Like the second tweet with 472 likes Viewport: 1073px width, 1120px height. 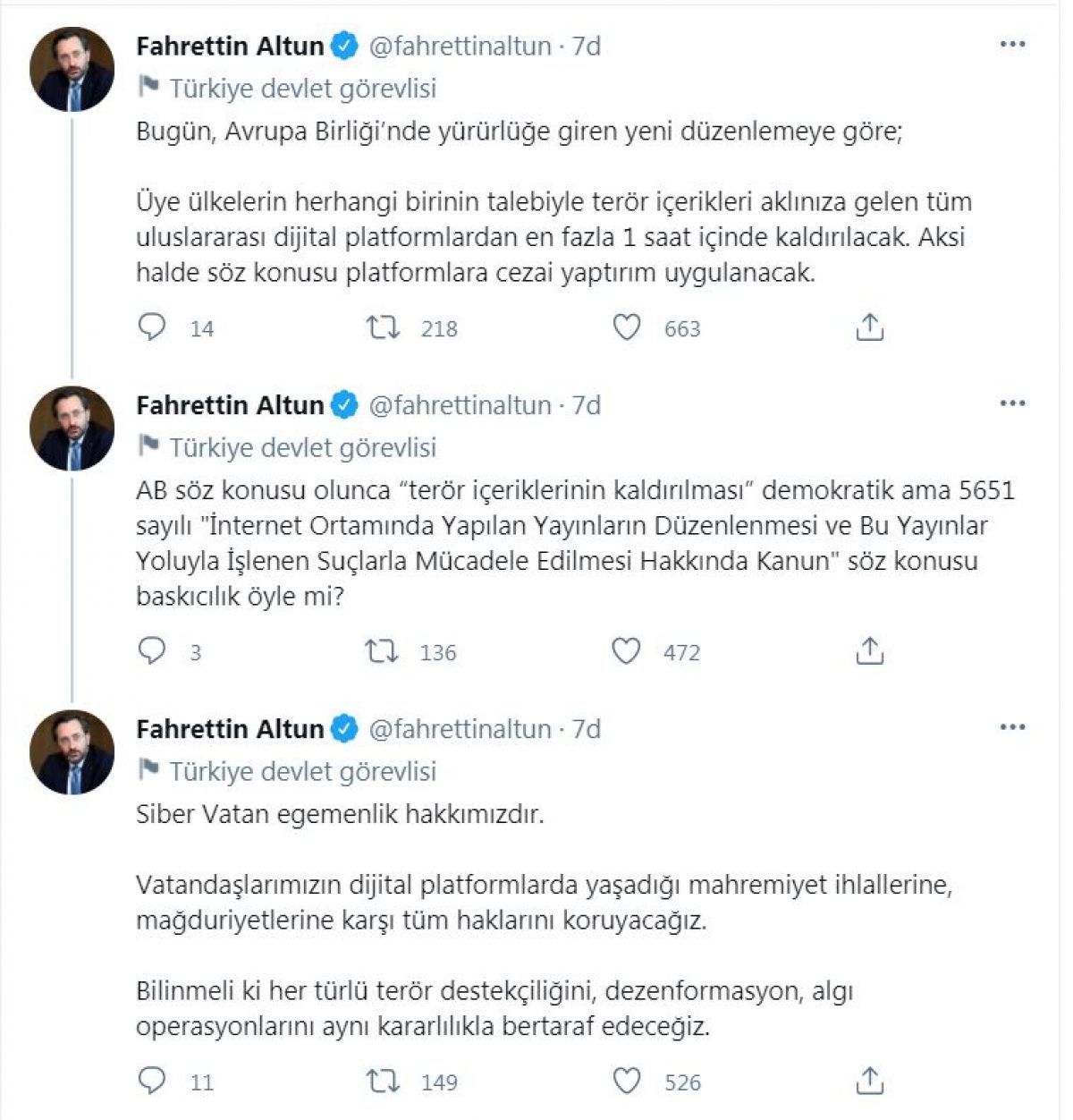(x=626, y=651)
